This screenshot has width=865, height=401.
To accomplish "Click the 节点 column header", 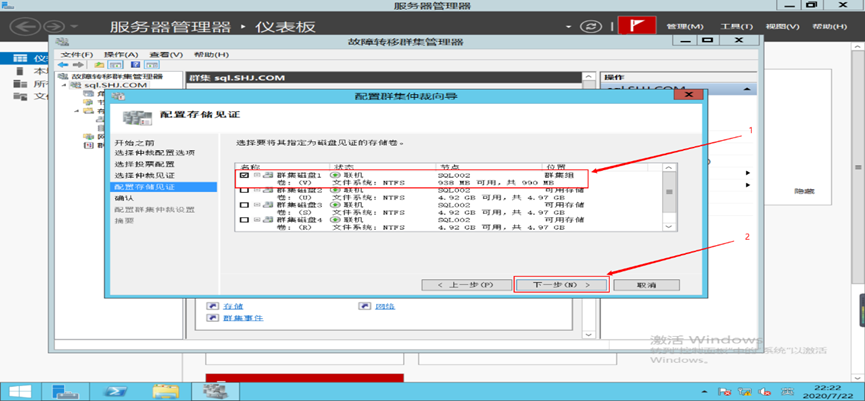I will pos(489,167).
